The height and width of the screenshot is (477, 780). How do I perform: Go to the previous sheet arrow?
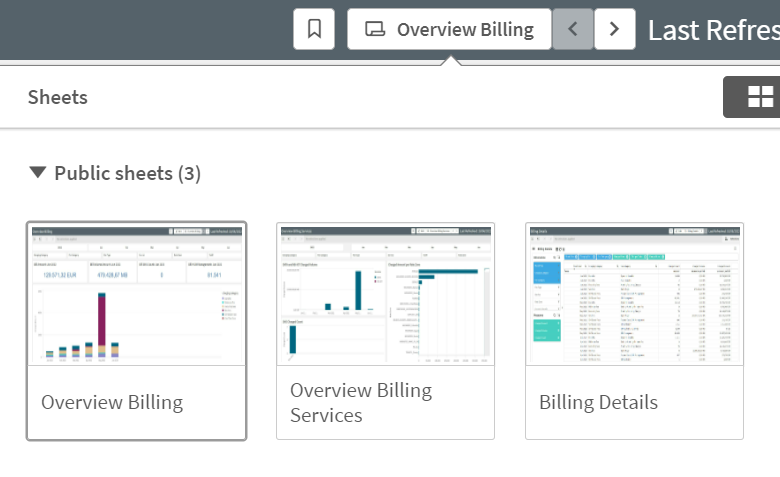[573, 29]
